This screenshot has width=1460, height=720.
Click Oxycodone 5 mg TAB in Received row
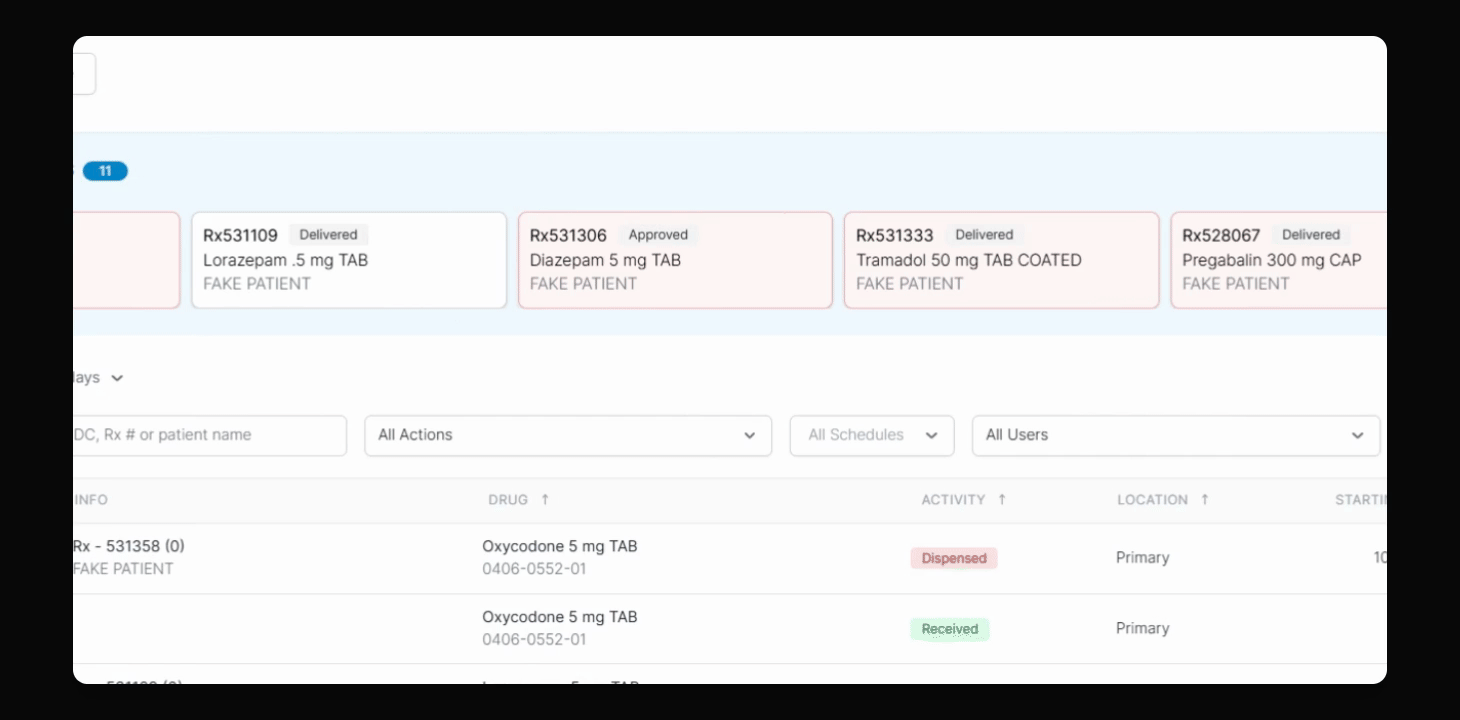pyautogui.click(x=560, y=617)
